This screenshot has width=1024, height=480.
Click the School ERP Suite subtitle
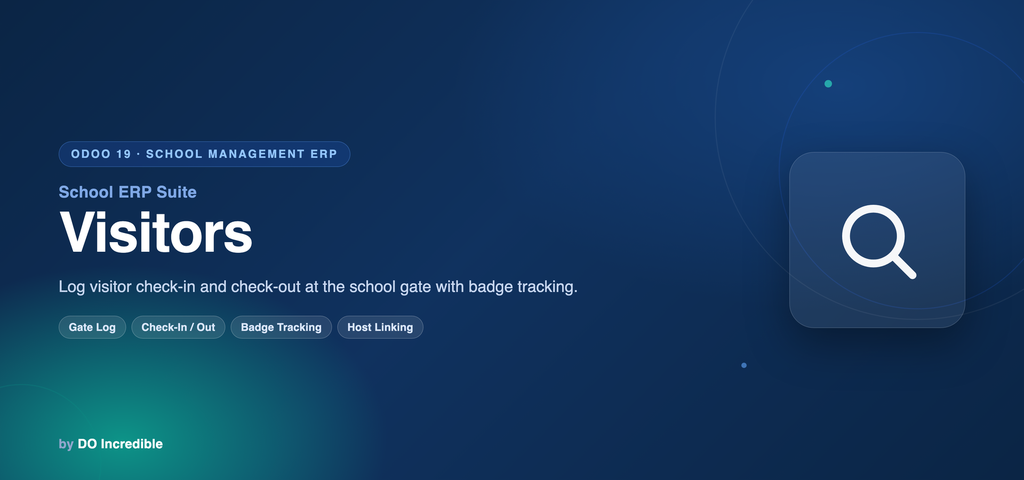point(127,192)
